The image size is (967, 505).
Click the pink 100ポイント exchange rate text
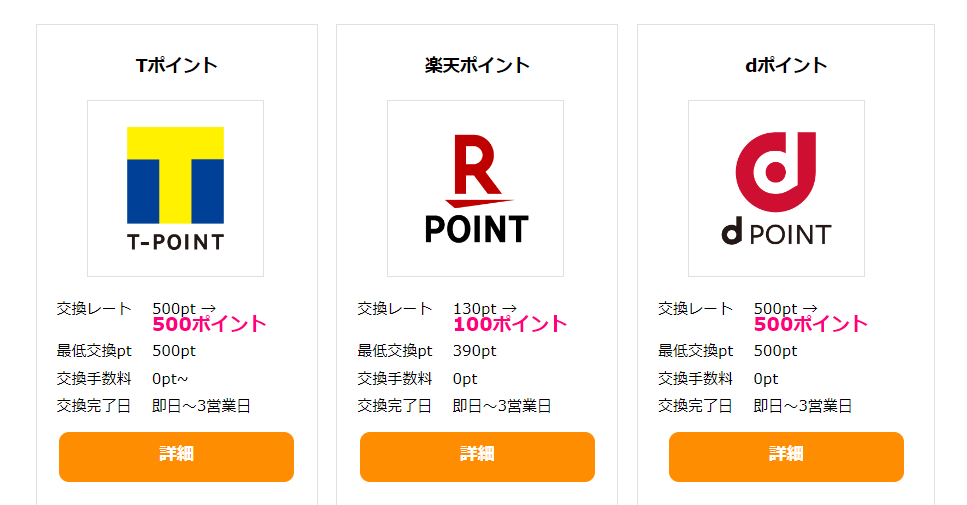(510, 324)
